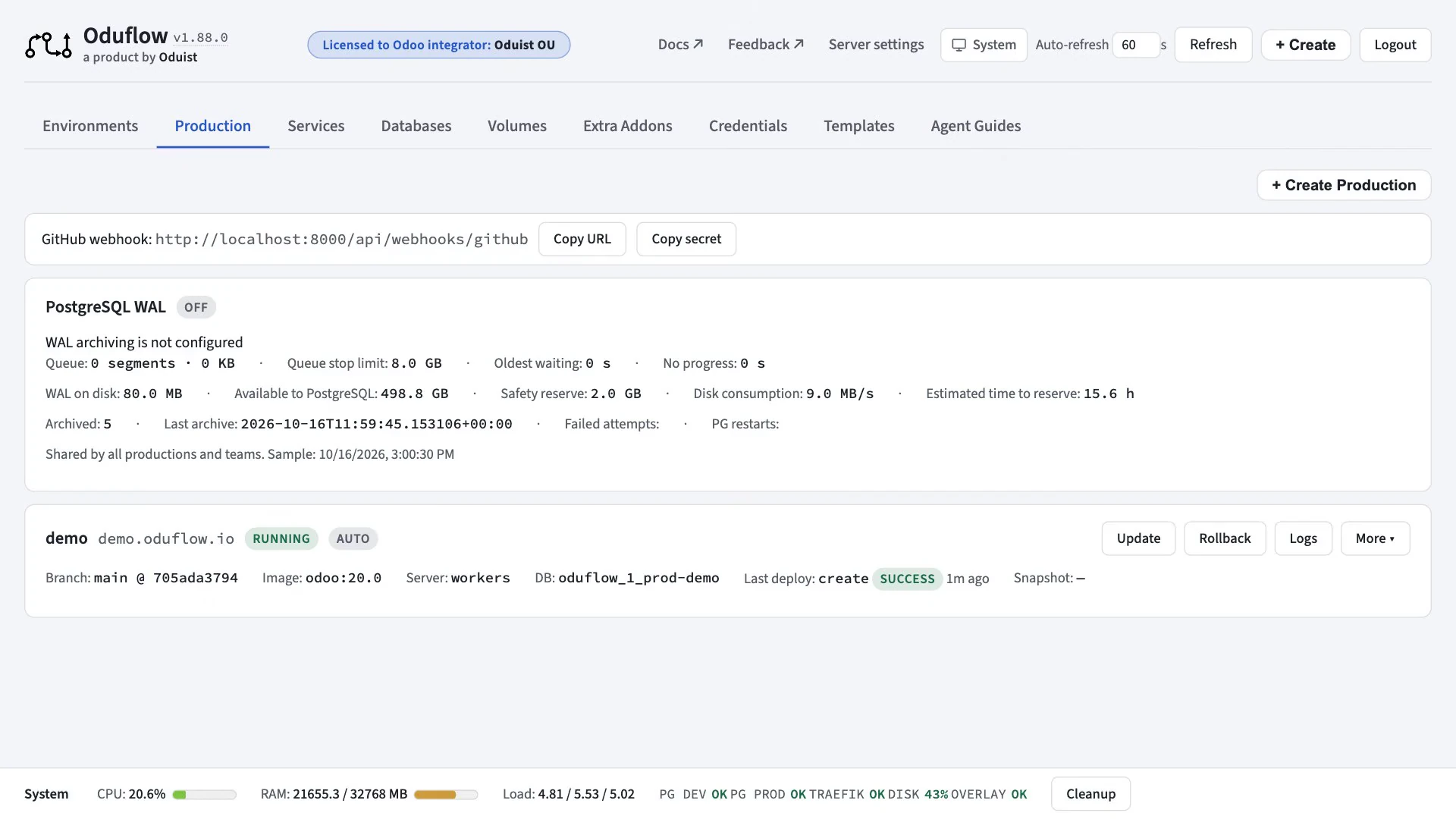Log out with the Logout button

pos(1395,45)
